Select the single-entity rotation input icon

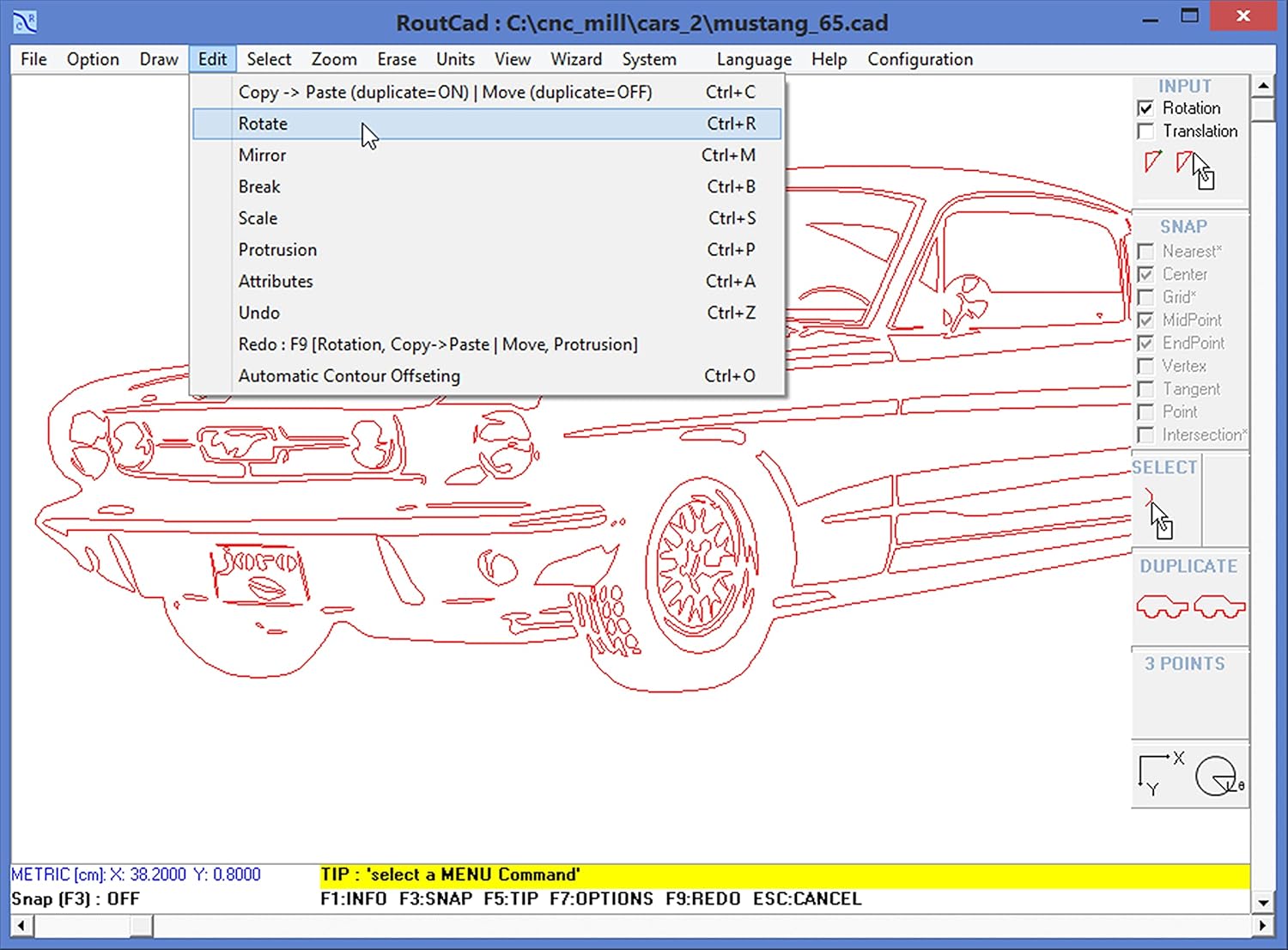pyautogui.click(x=1152, y=163)
